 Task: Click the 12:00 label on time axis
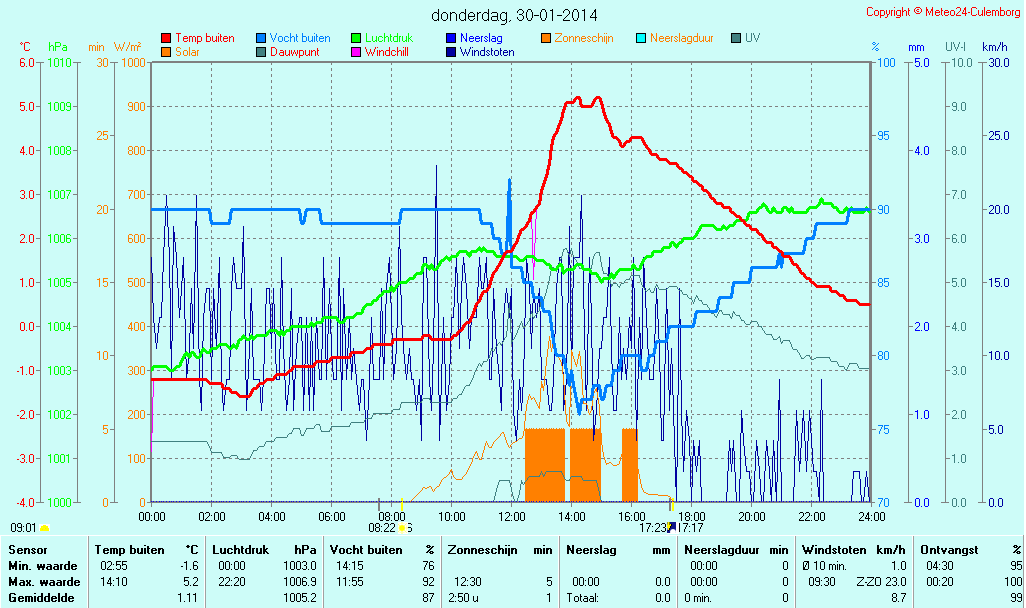[512, 516]
